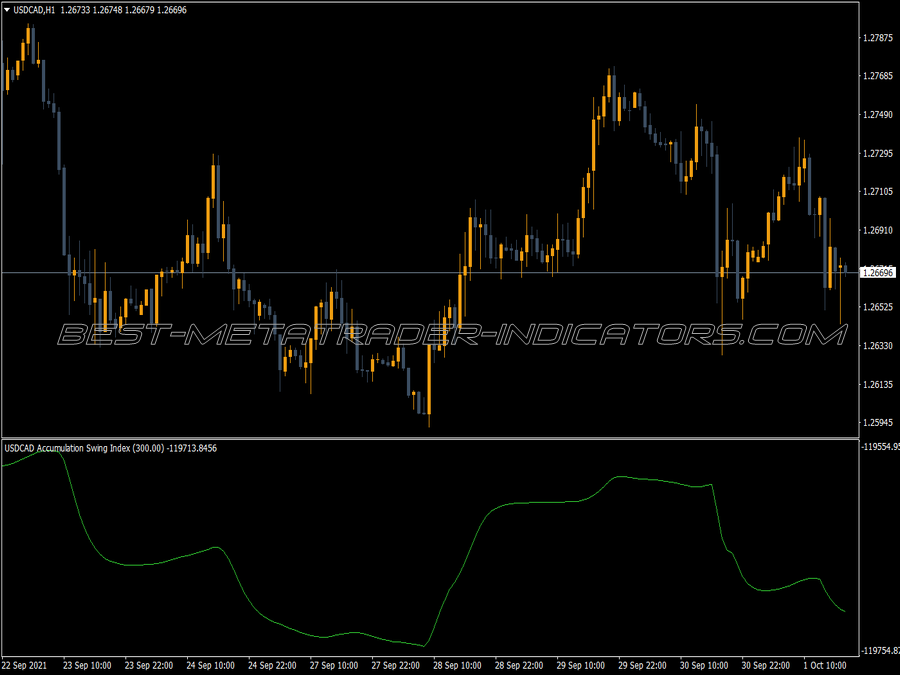Click the 29 Sep 22:00 time label
Screen dimensions: 900x675
click(642, 665)
